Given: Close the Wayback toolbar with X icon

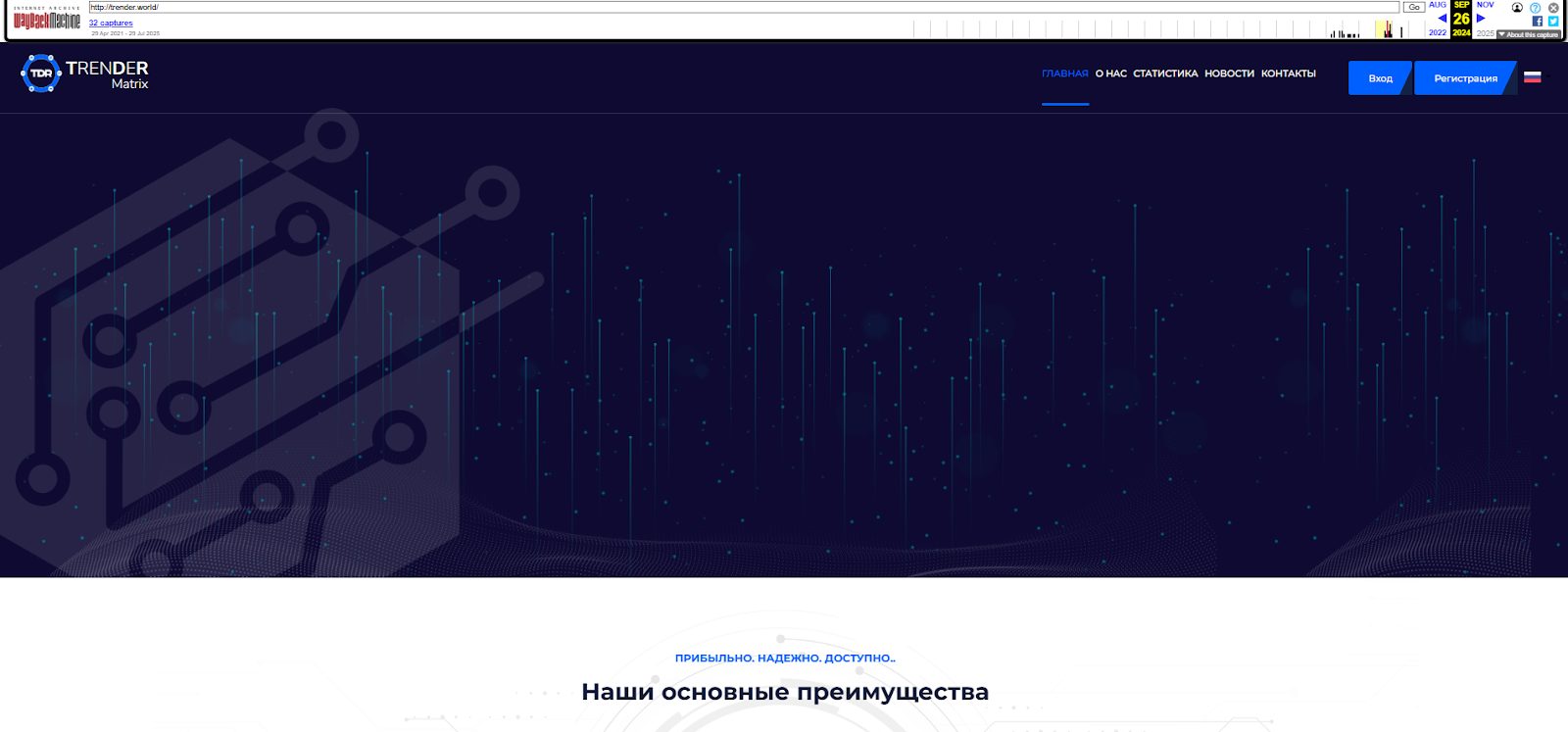Looking at the screenshot, I should [x=1553, y=8].
